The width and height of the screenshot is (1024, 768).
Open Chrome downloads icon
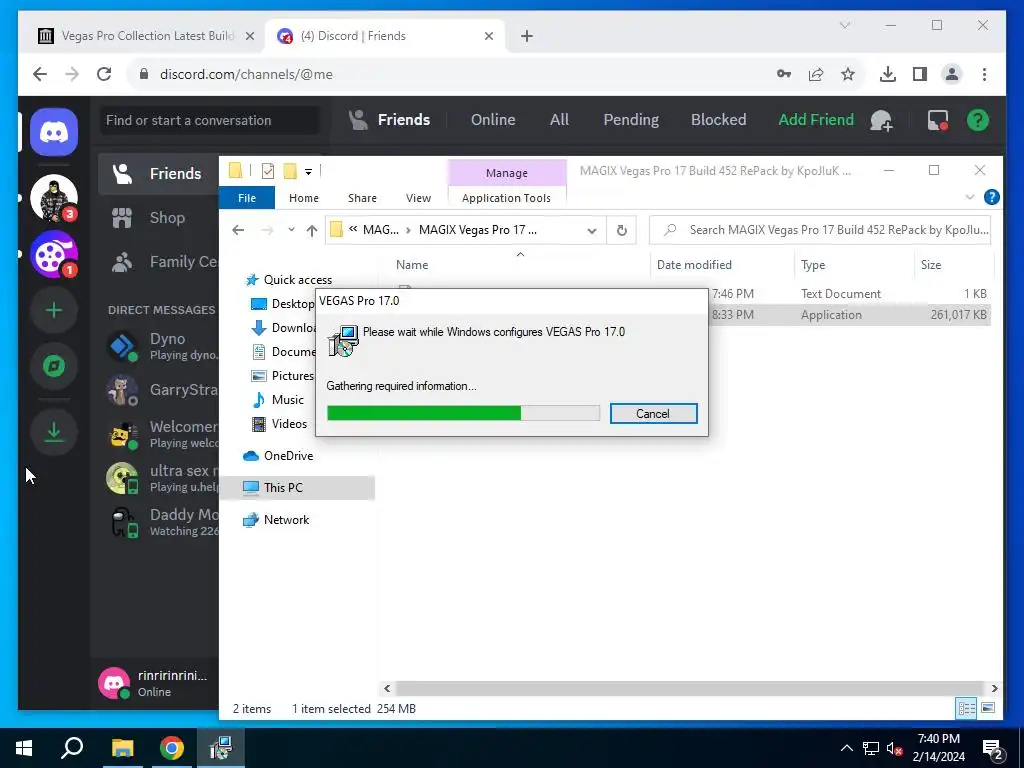[x=888, y=74]
